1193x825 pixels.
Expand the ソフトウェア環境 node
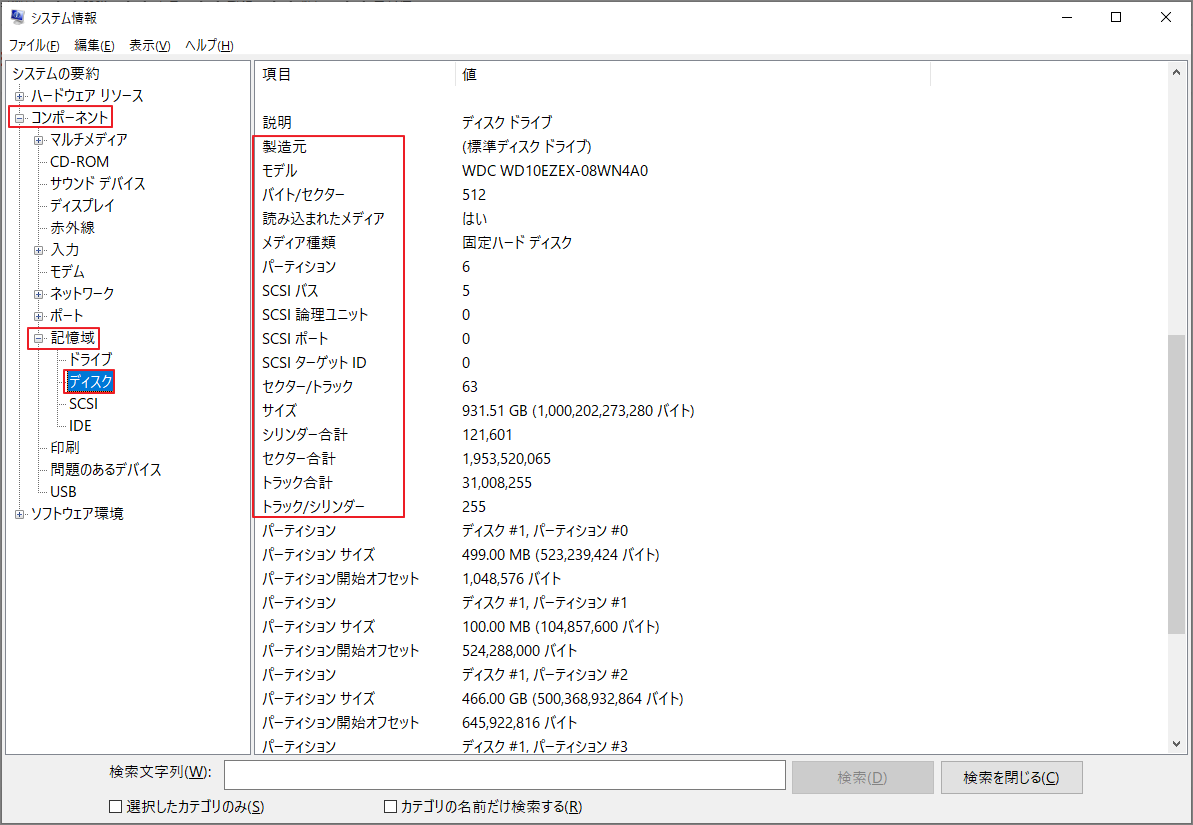(20, 514)
